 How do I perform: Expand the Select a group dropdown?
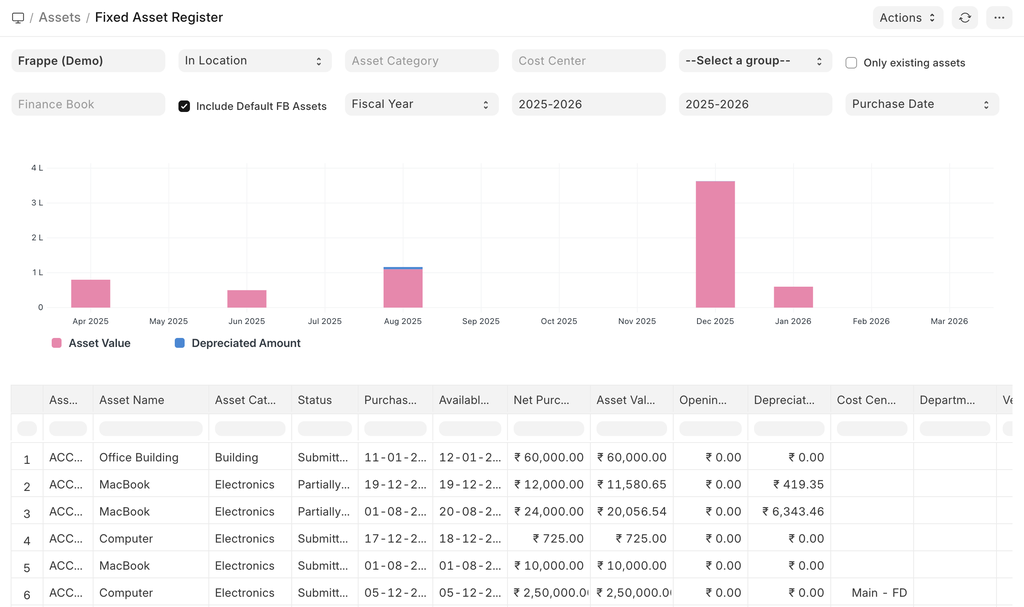(755, 61)
